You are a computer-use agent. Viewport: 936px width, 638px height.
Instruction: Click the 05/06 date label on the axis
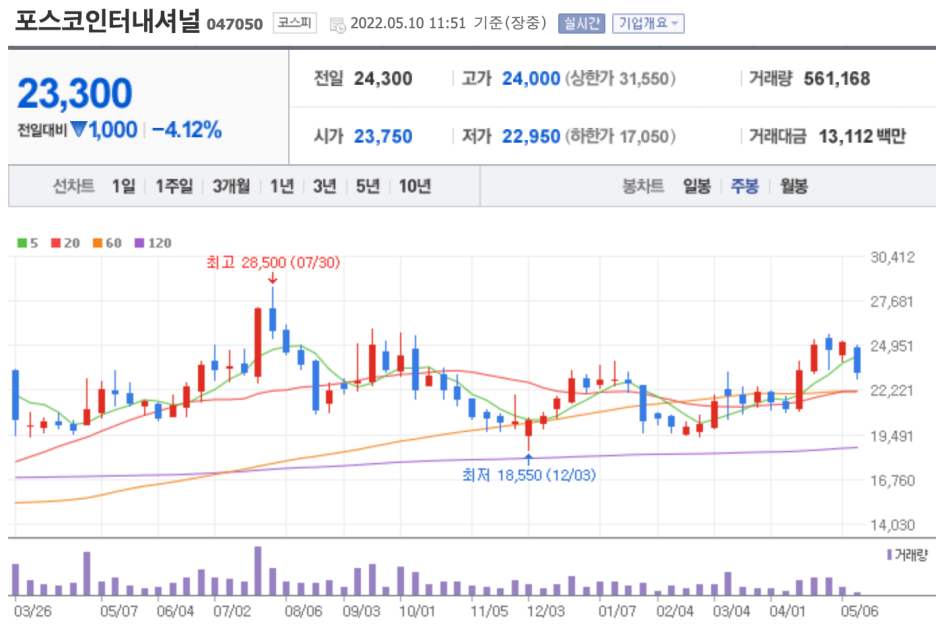(x=860, y=611)
